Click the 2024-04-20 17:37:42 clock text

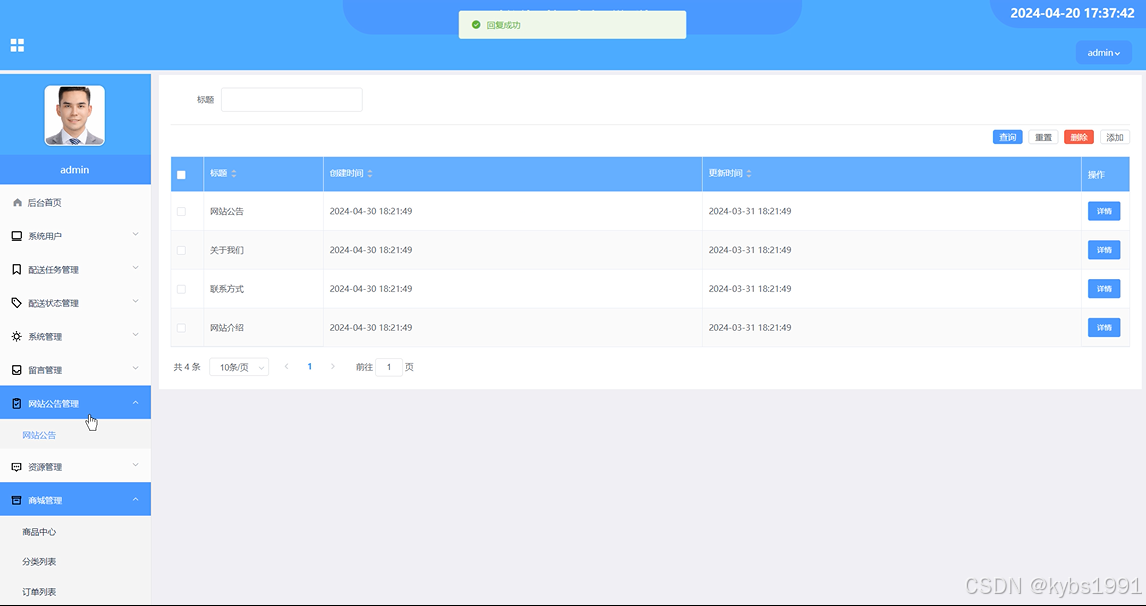tap(1072, 13)
